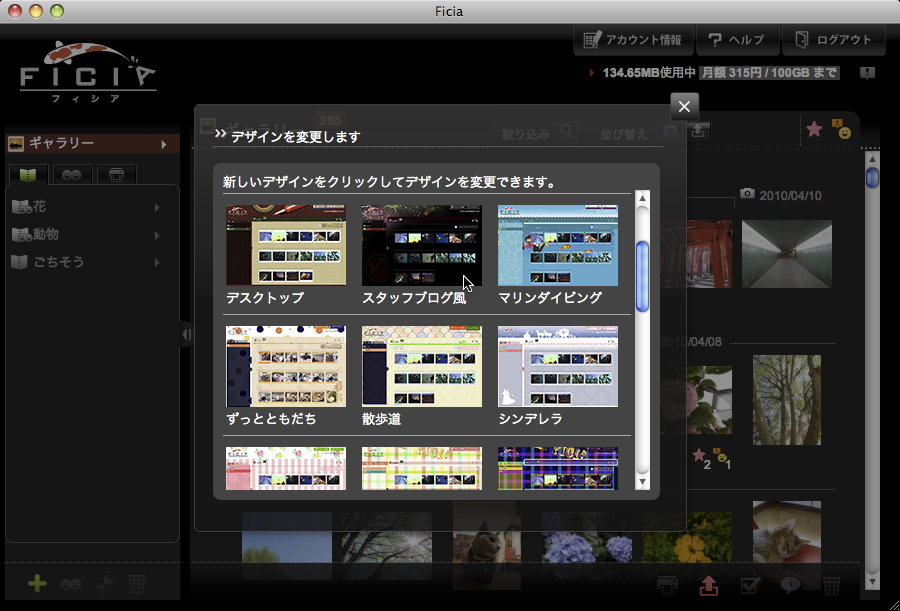This screenshot has height=611, width=900.
Task: Click the pink star favorites filter
Action: click(814, 130)
